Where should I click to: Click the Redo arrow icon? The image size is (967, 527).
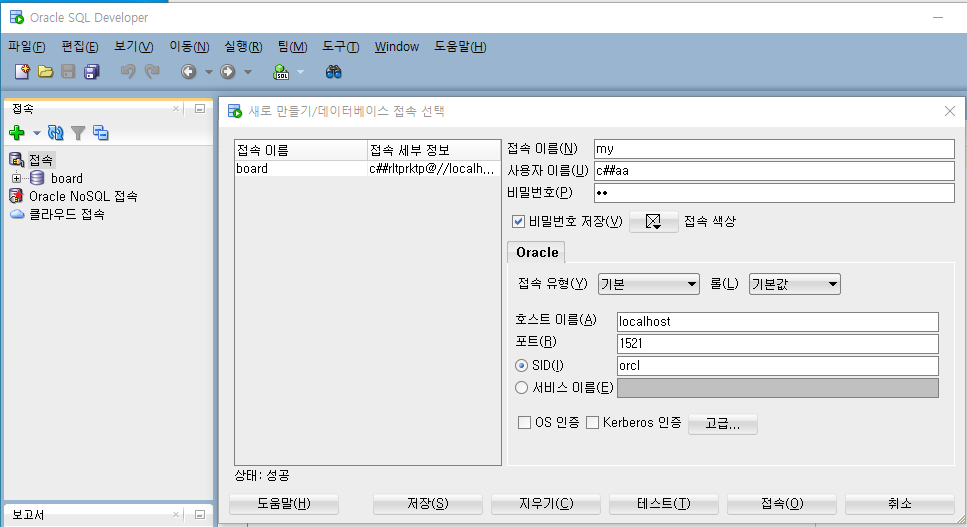click(x=152, y=71)
